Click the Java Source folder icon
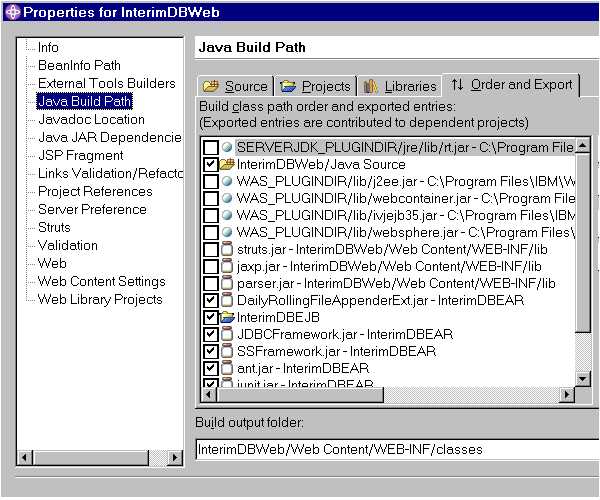The image size is (600, 500). tap(227, 164)
